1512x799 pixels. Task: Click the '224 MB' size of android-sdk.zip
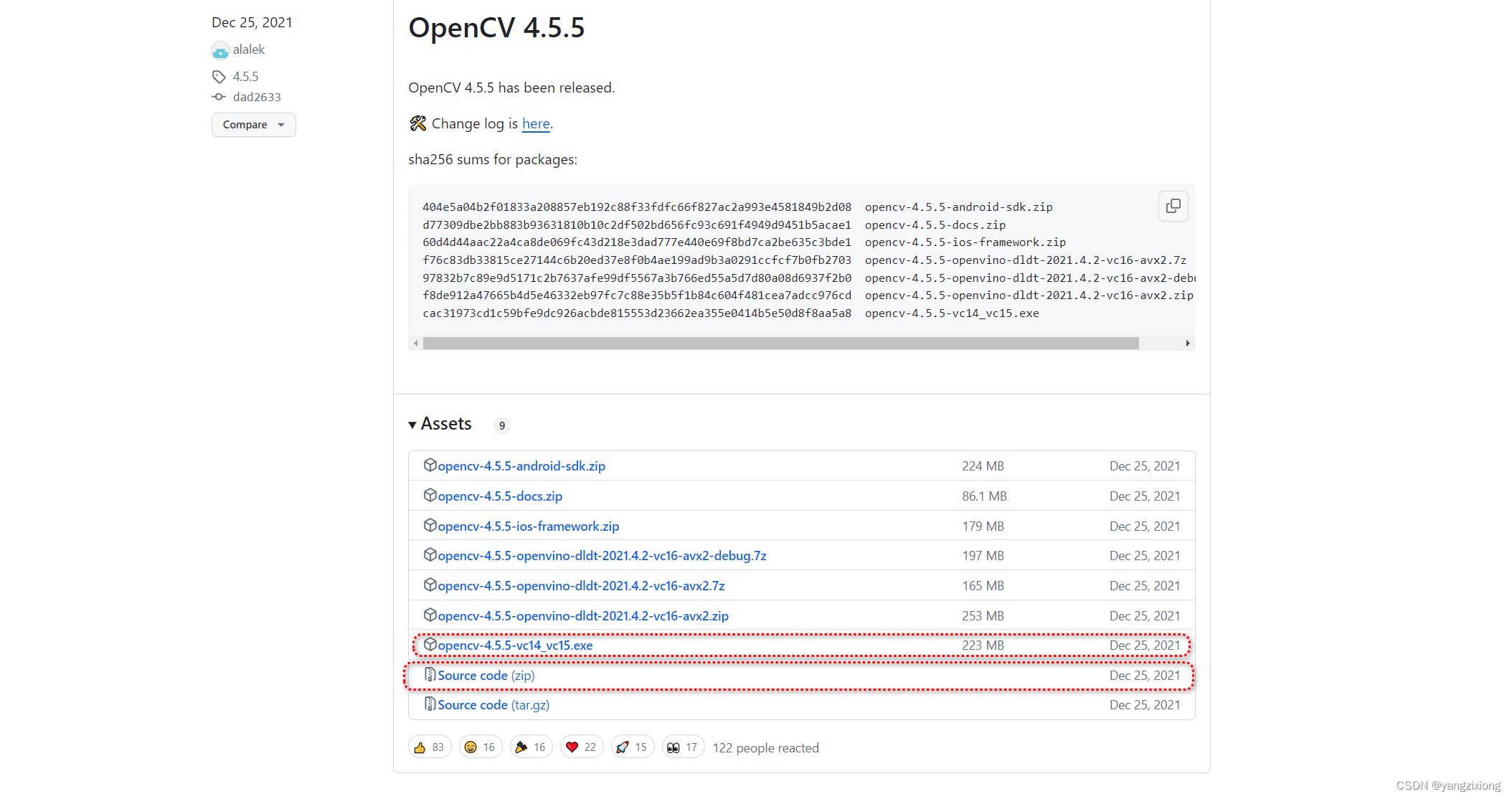point(983,466)
